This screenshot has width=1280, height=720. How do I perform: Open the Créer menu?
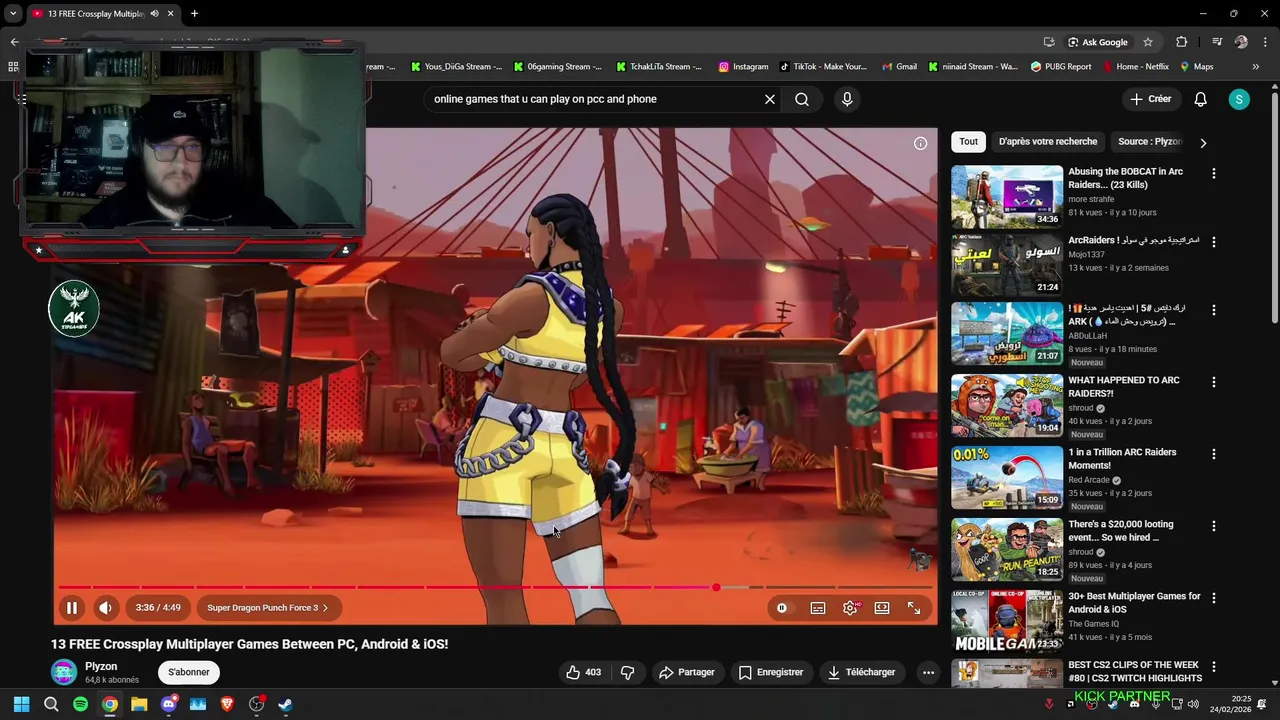pyautogui.click(x=1150, y=99)
